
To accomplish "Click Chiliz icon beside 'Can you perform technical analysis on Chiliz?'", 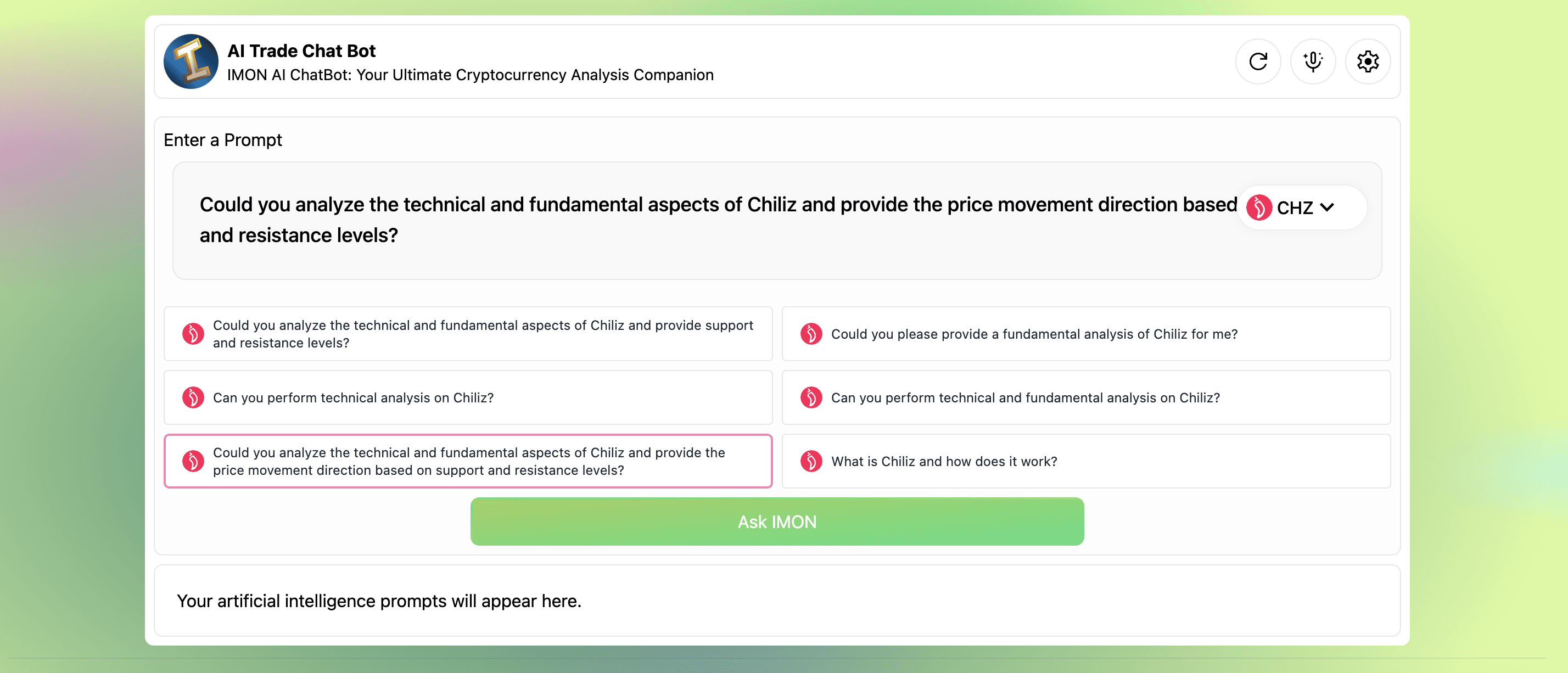I will point(193,397).
